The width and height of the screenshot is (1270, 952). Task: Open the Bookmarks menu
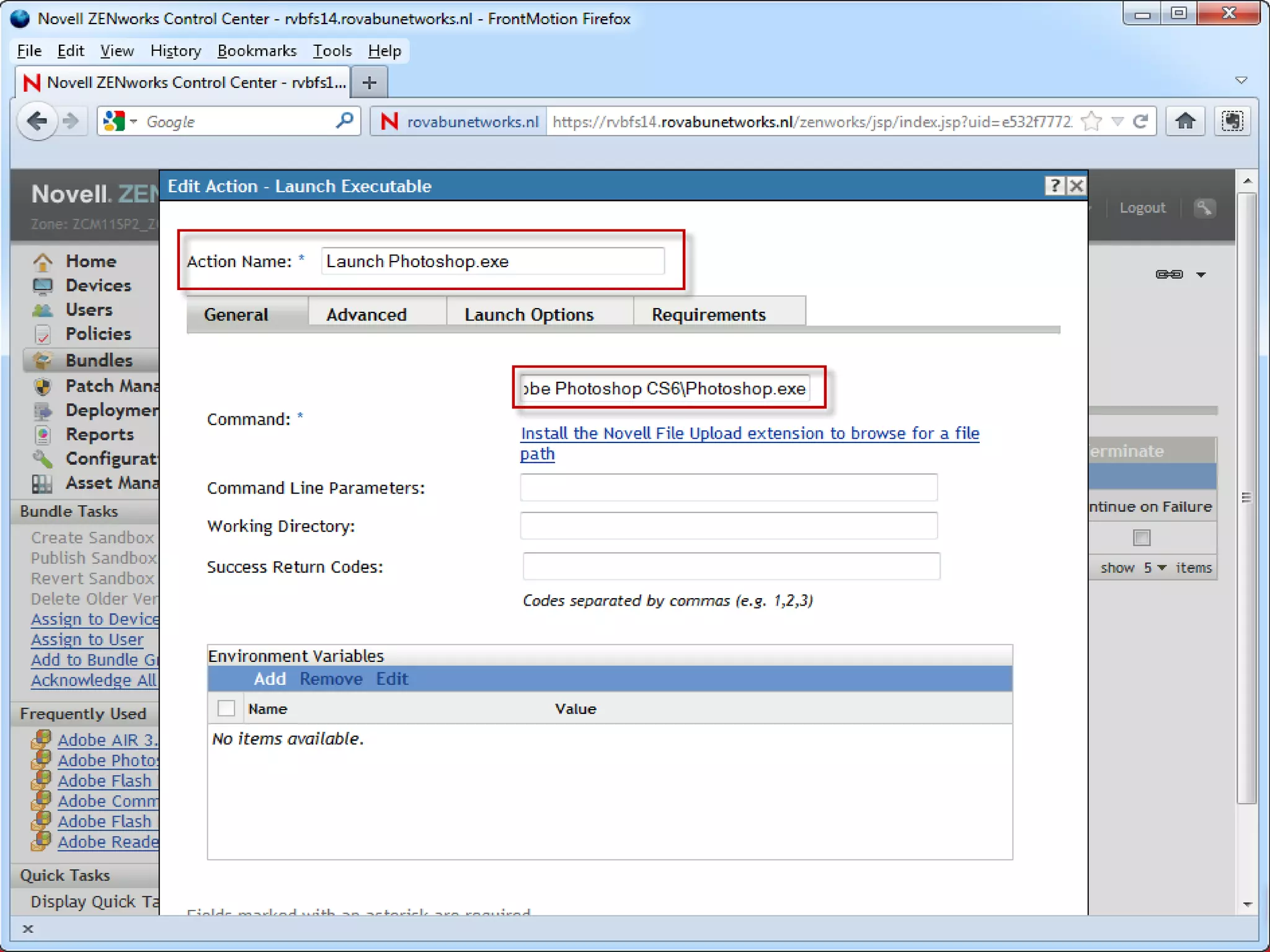point(257,51)
